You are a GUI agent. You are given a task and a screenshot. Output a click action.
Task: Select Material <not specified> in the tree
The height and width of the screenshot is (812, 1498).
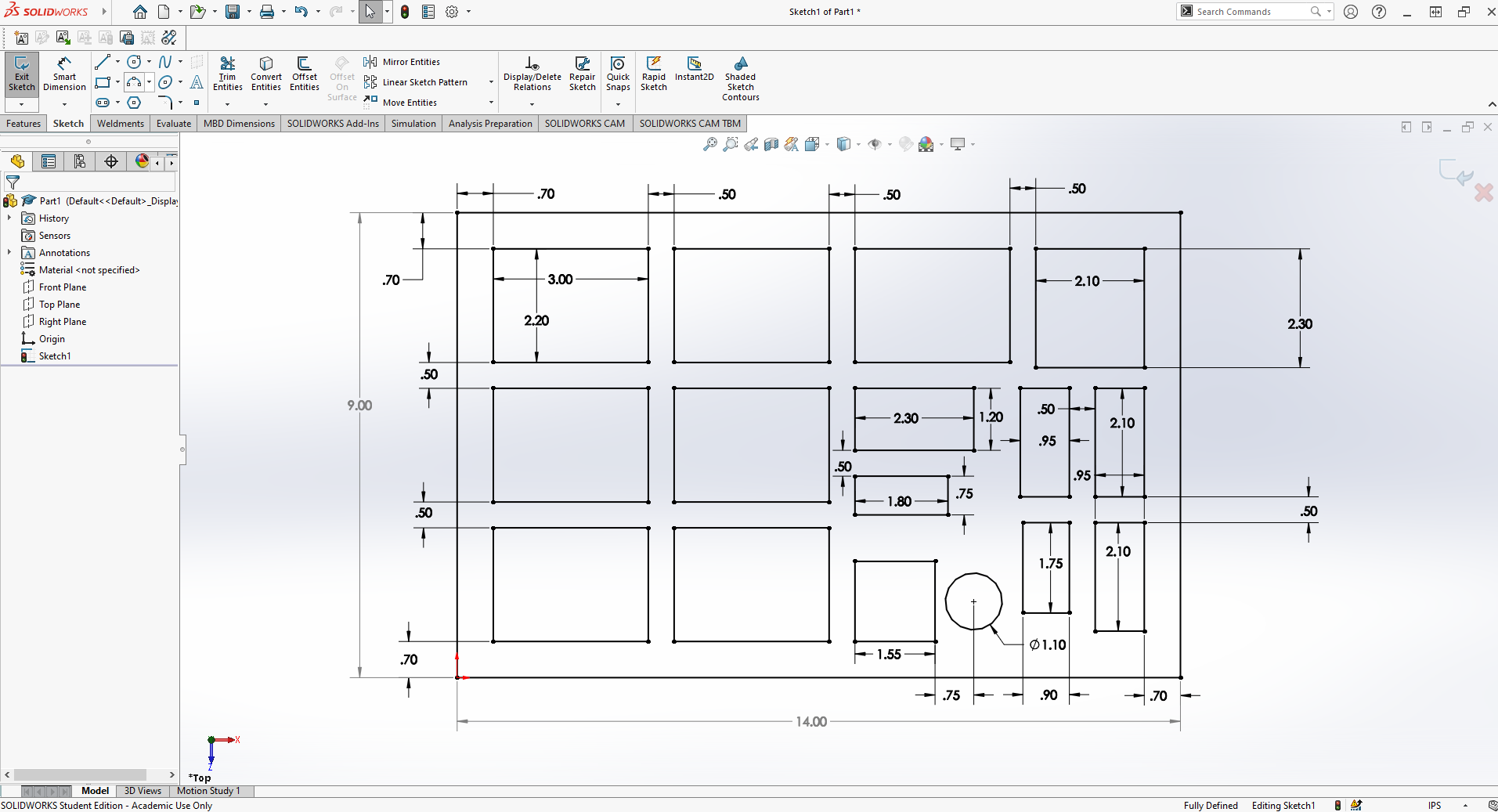pyautogui.click(x=89, y=270)
